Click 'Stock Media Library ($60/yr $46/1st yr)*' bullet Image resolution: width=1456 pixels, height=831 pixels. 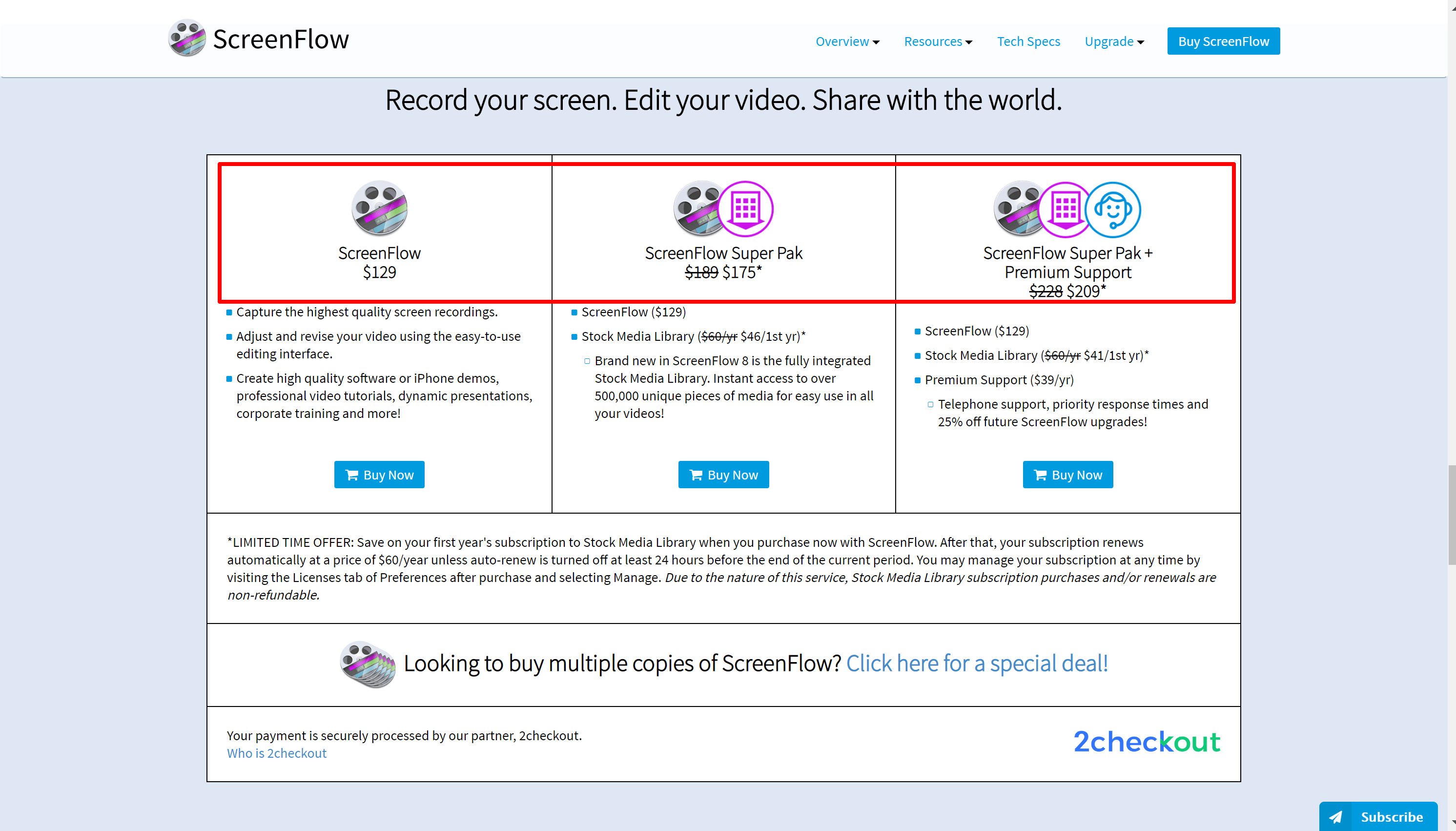tap(693, 336)
